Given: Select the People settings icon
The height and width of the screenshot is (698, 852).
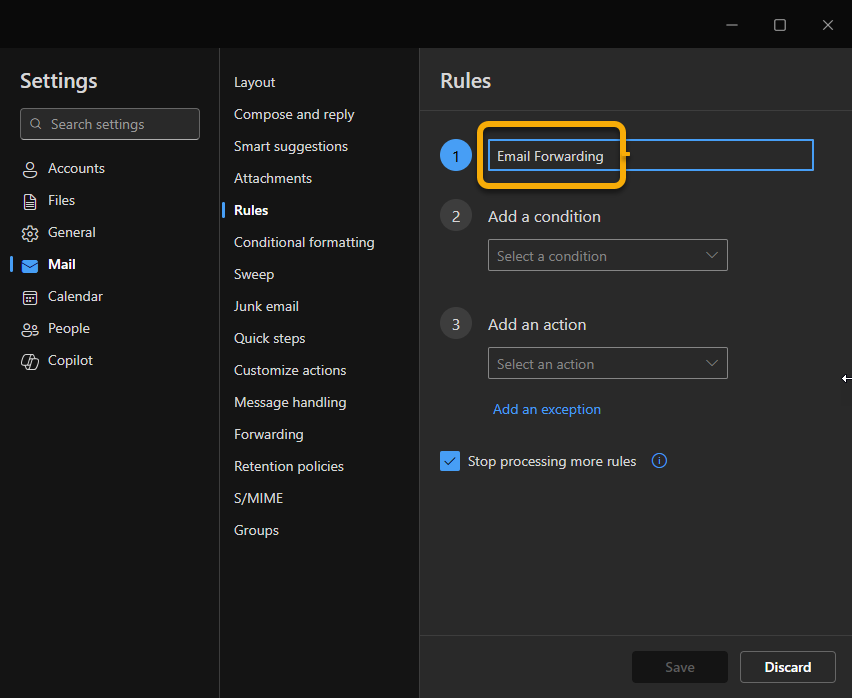Looking at the screenshot, I should [30, 328].
